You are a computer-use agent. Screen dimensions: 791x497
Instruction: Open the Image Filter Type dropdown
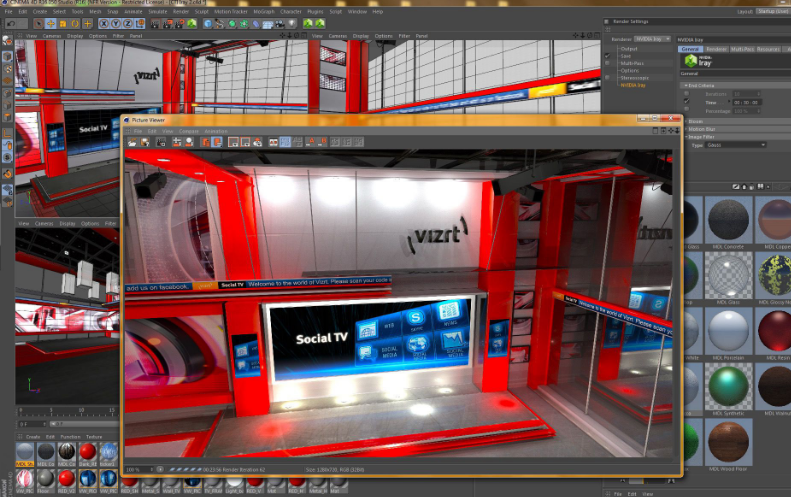(736, 145)
